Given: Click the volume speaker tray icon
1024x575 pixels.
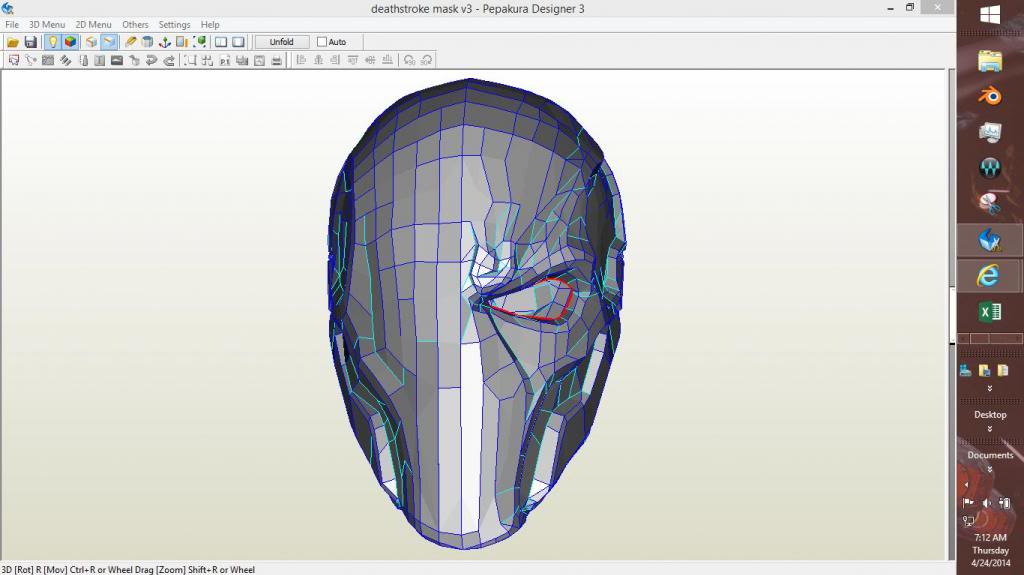Looking at the screenshot, I should [986, 502].
